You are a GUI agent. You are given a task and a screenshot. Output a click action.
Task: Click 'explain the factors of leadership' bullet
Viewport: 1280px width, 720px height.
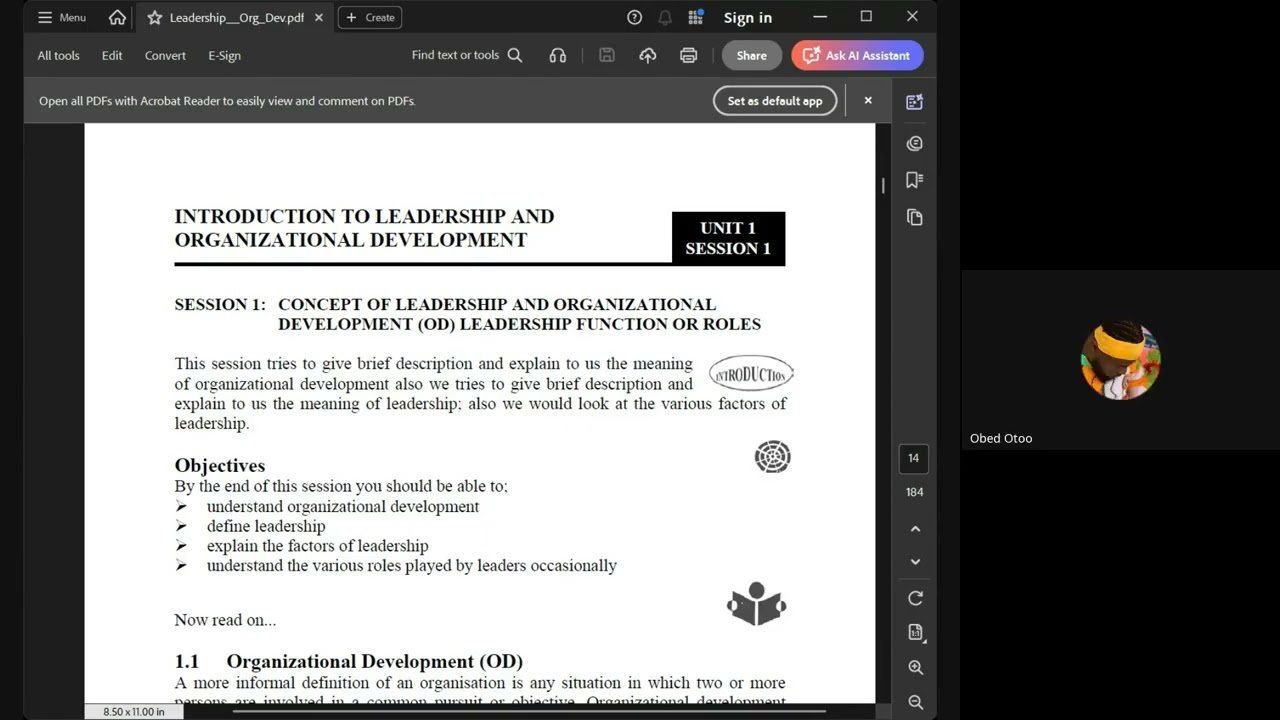pos(317,546)
